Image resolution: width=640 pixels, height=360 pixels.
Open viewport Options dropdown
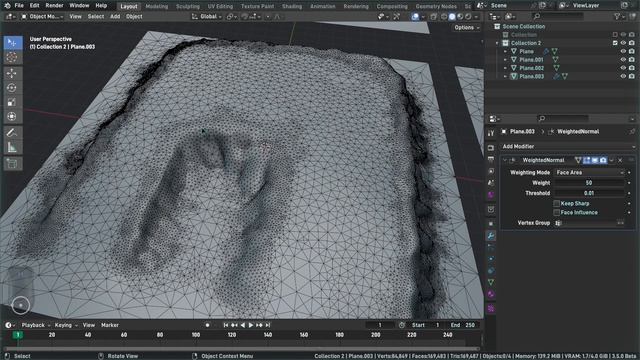coord(466,27)
